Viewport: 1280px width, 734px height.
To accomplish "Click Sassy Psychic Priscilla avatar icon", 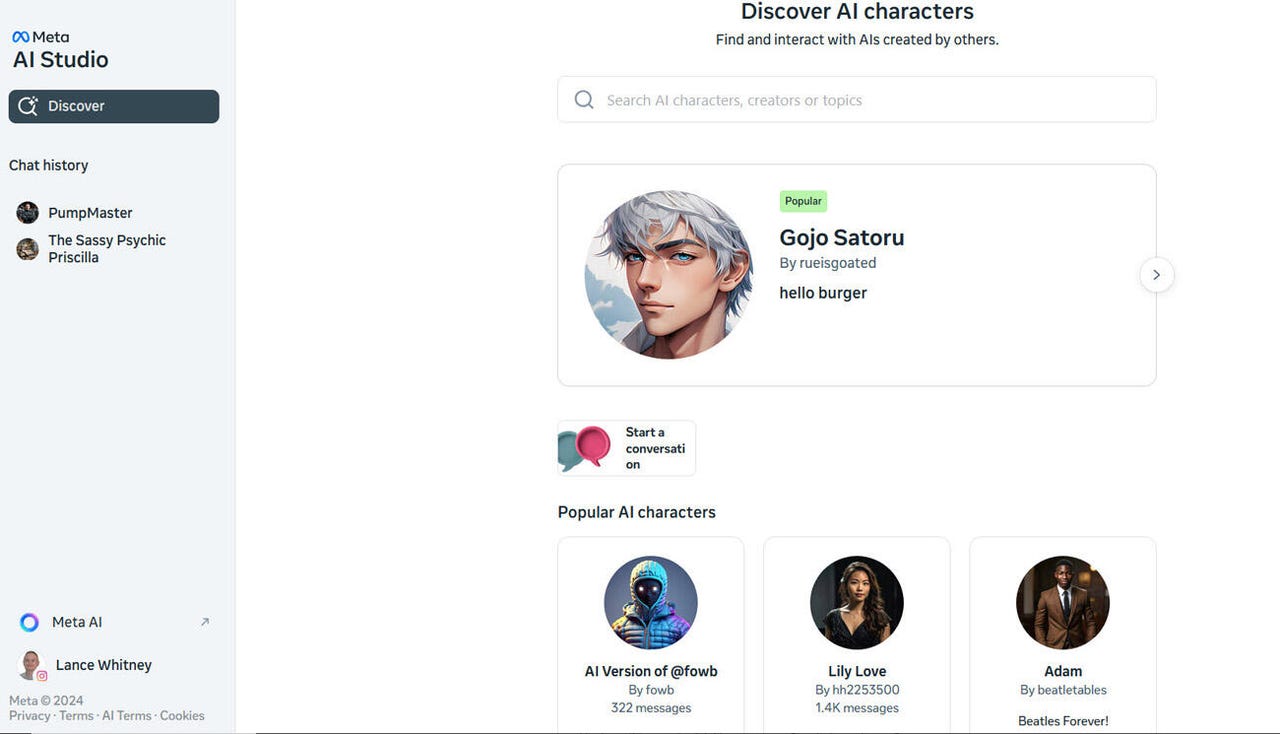I will [28, 249].
